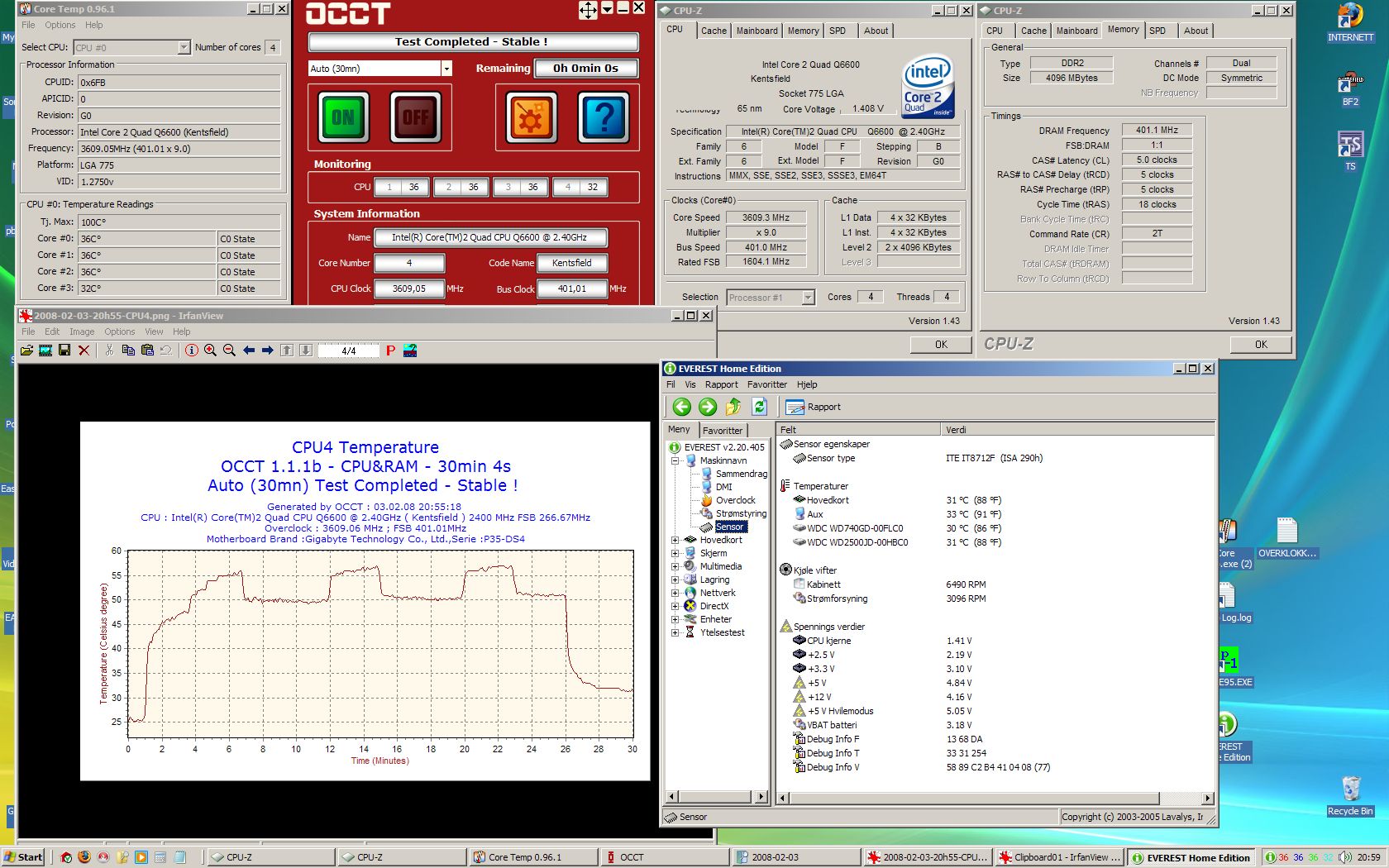Click the 4/4 image counter field in IrfanView
Viewport: 1389px width, 868px height.
click(349, 351)
